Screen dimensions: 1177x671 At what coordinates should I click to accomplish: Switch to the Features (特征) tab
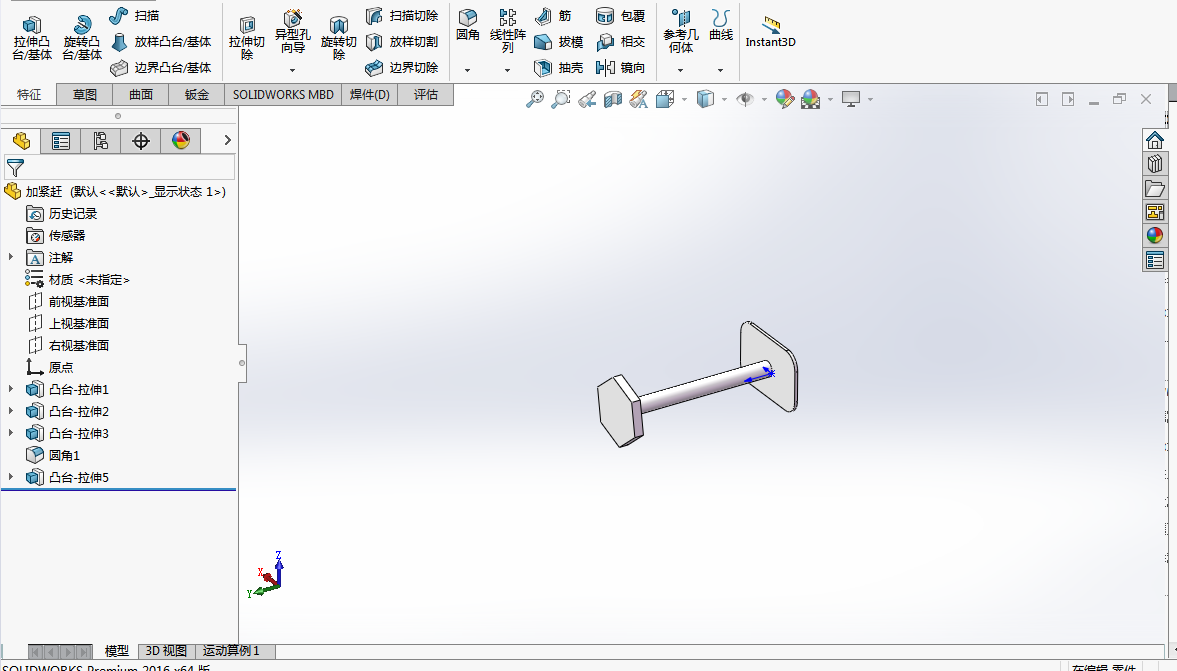(x=29, y=95)
